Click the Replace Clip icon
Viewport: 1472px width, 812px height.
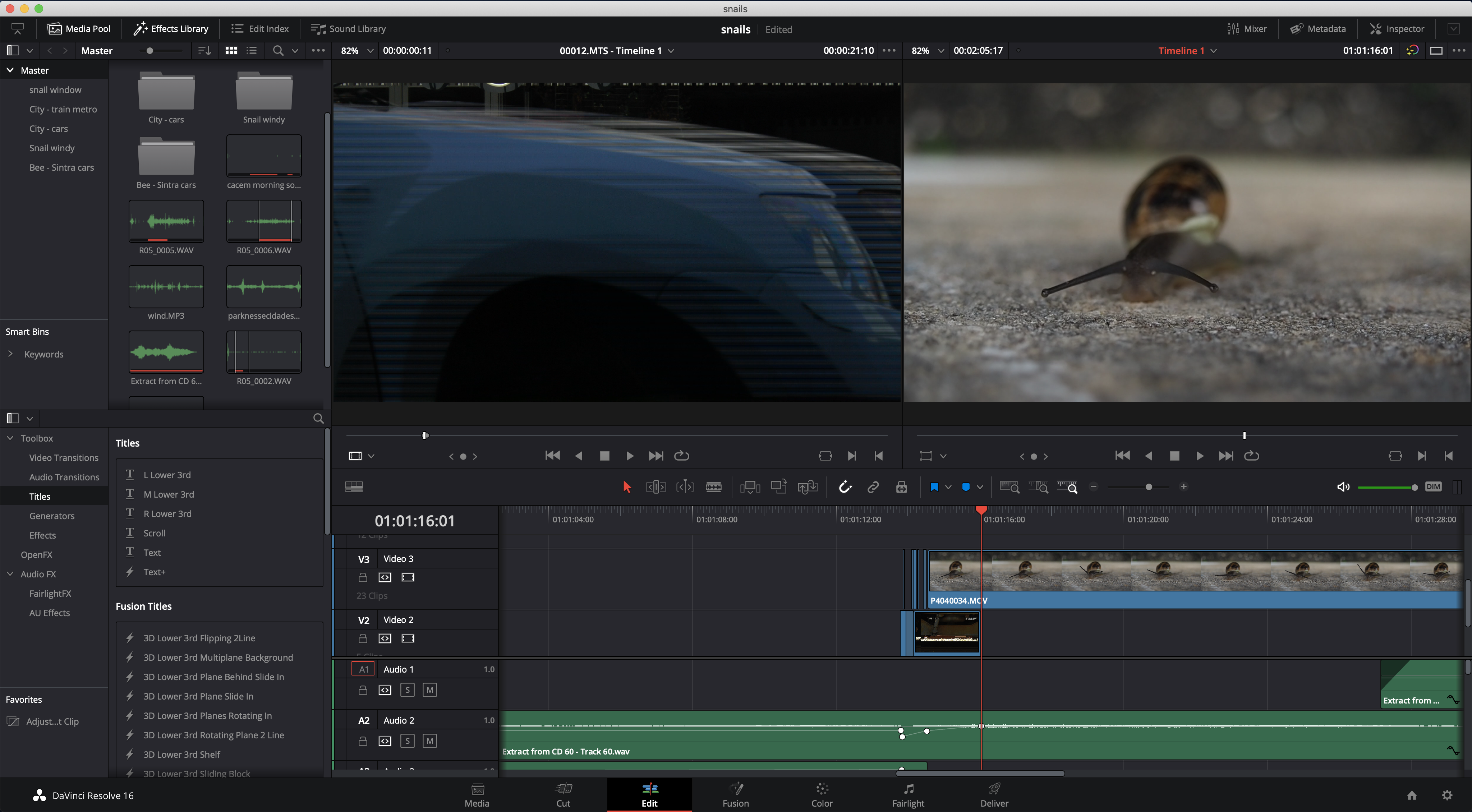point(808,487)
